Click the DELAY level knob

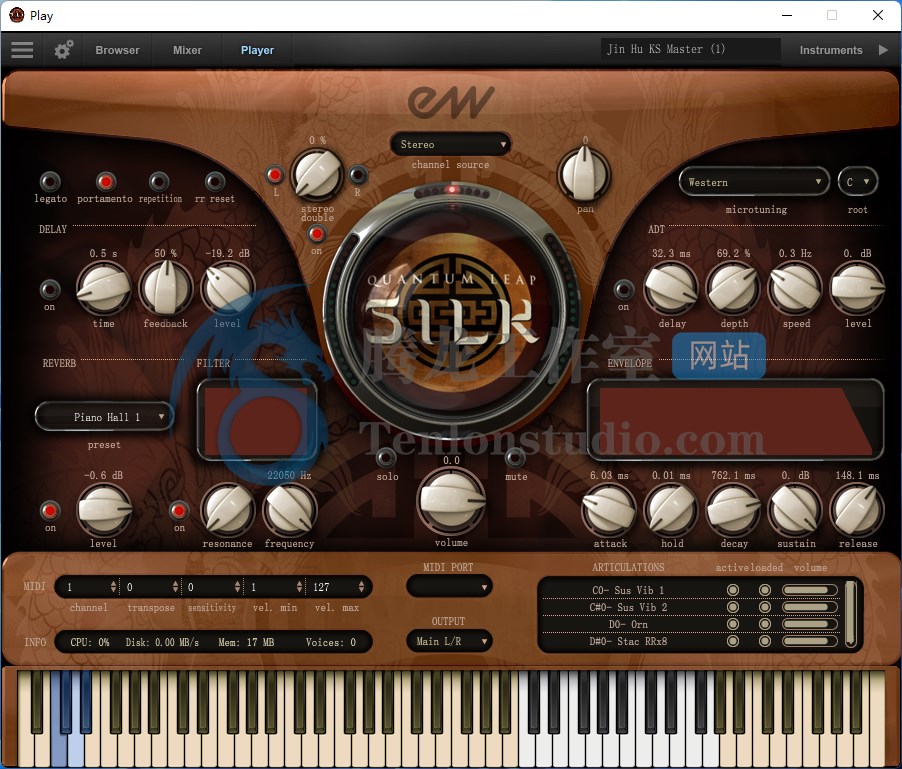pos(228,288)
